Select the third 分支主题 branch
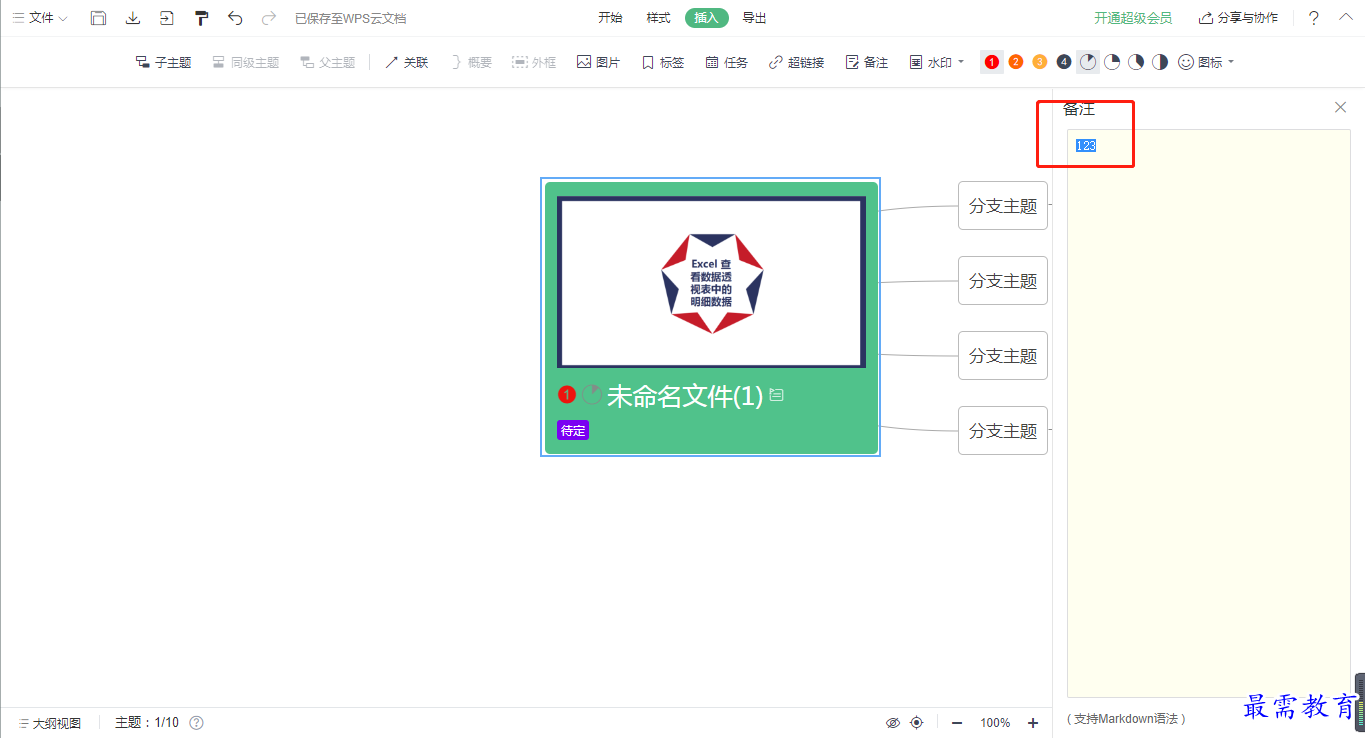 click(1003, 356)
